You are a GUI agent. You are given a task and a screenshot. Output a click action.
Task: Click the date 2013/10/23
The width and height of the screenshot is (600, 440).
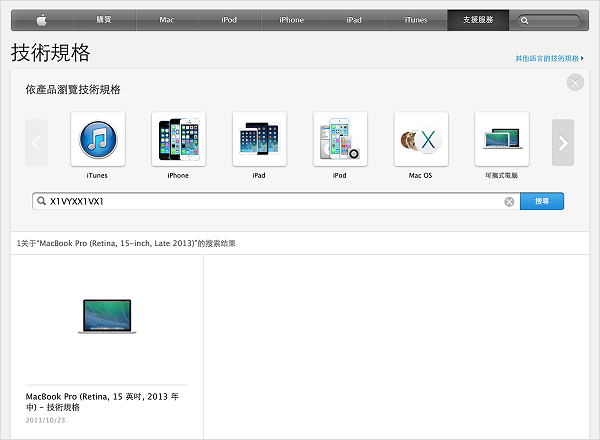[45, 420]
